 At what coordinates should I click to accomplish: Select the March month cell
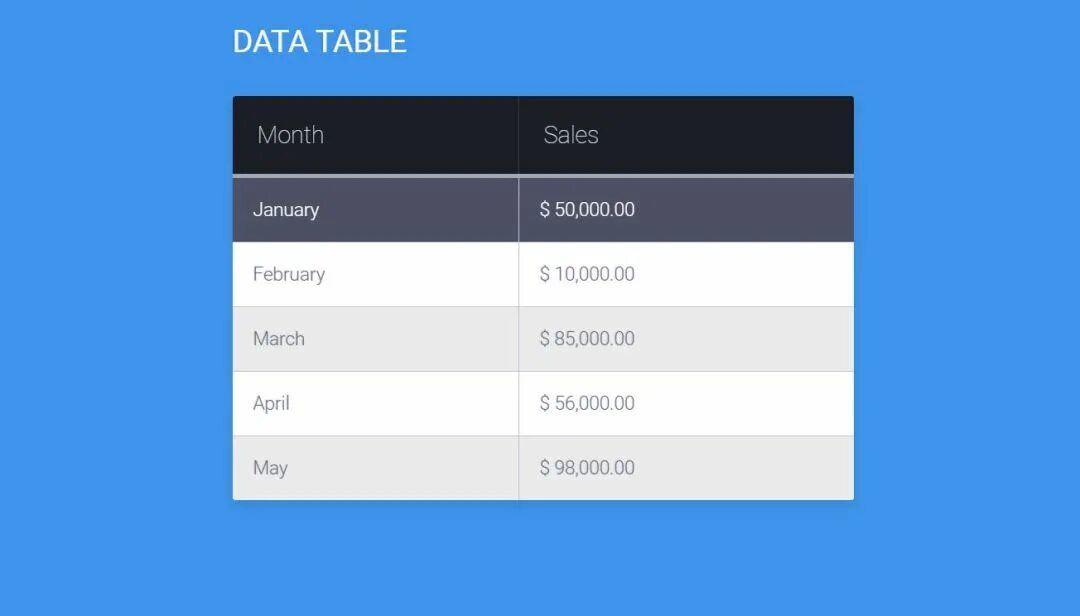(x=375, y=339)
